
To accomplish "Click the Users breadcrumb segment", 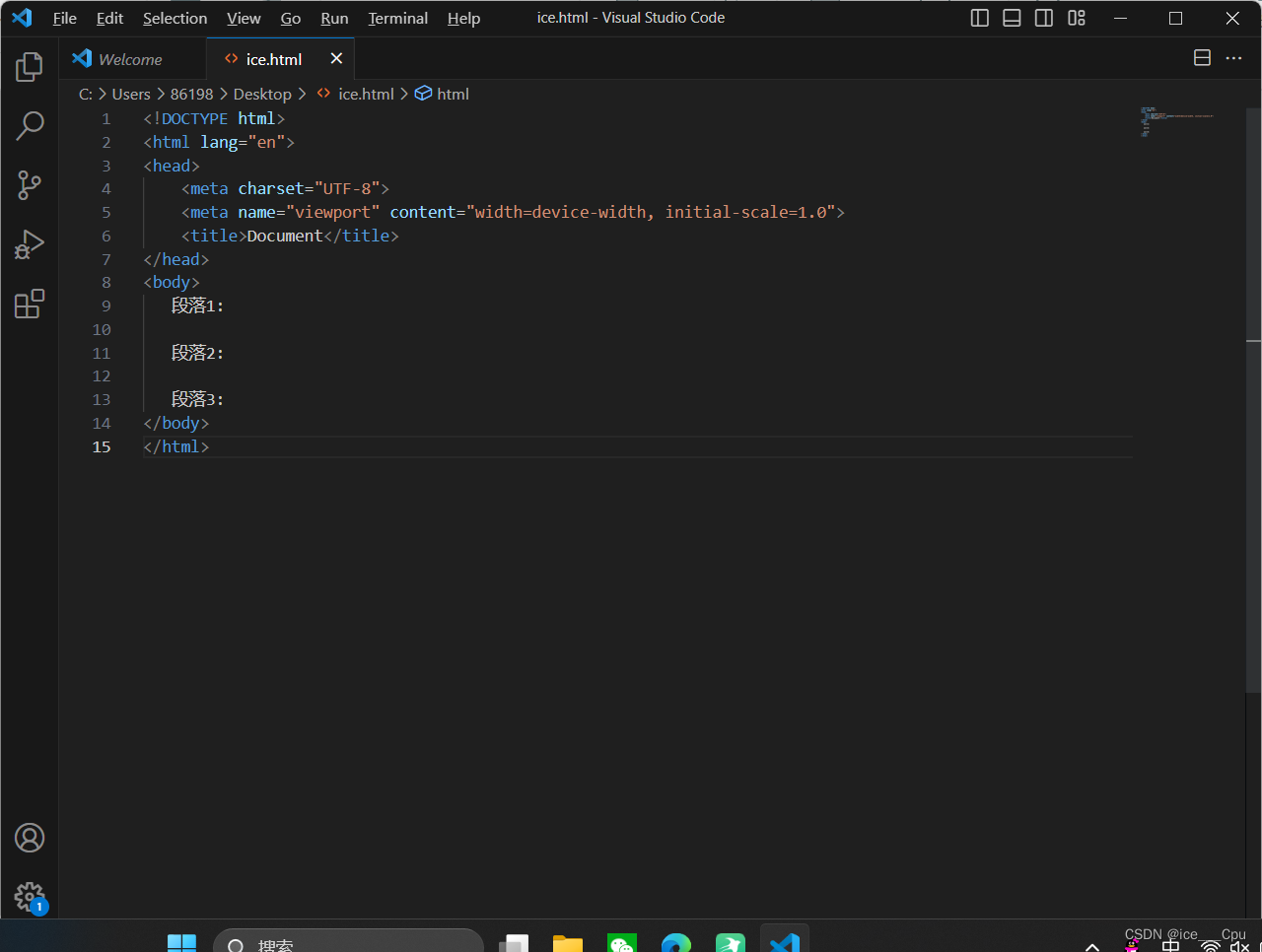I will [x=131, y=94].
